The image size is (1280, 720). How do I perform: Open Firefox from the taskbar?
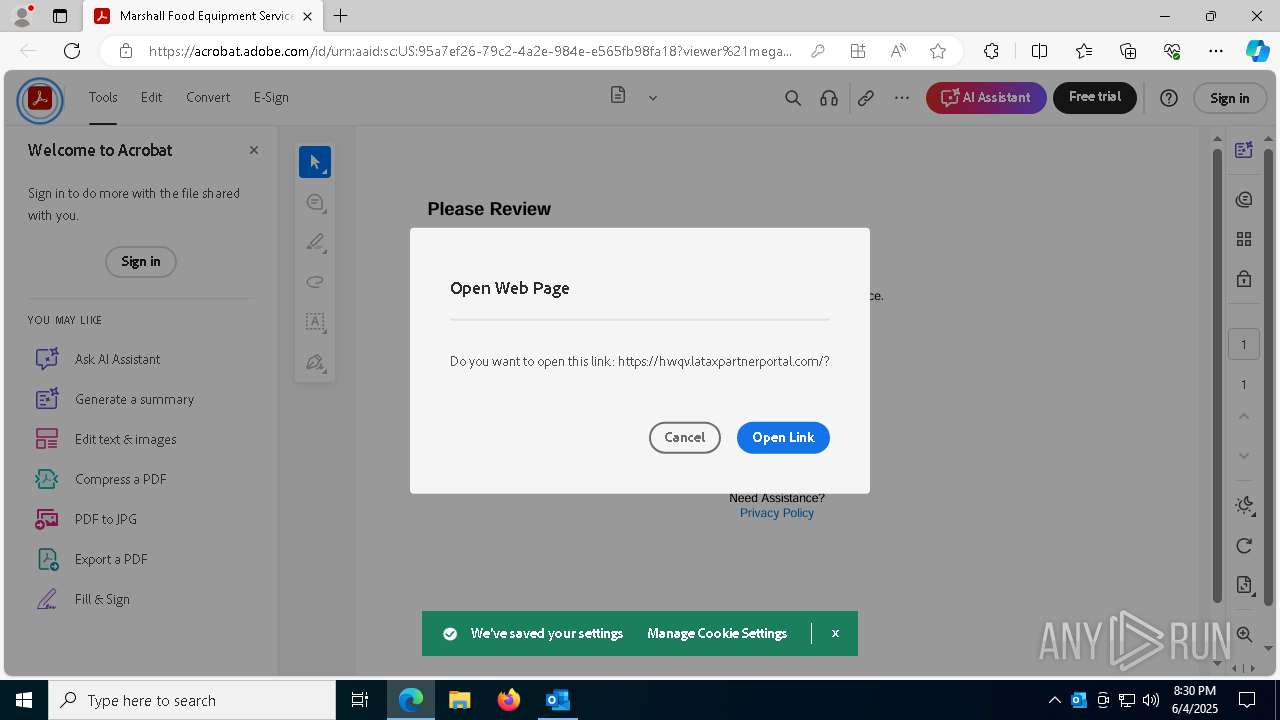tap(509, 700)
